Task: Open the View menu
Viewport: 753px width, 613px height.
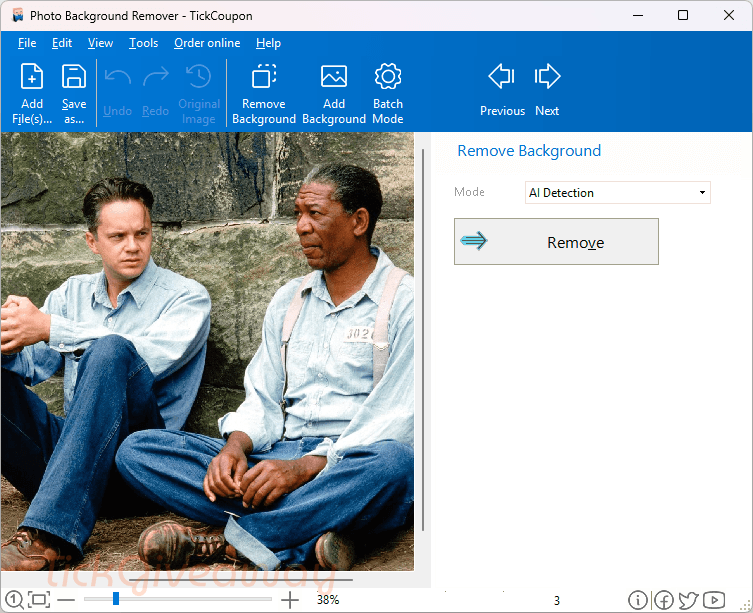Action: click(100, 43)
